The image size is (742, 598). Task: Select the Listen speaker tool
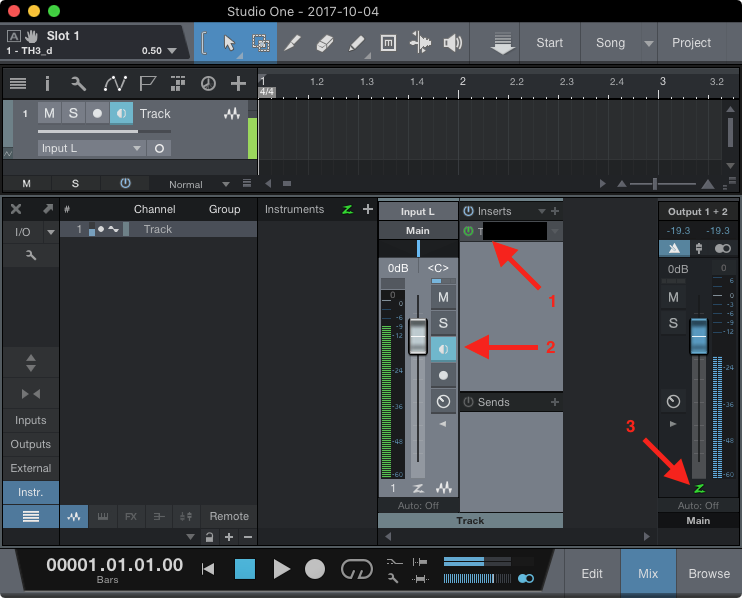(452, 43)
